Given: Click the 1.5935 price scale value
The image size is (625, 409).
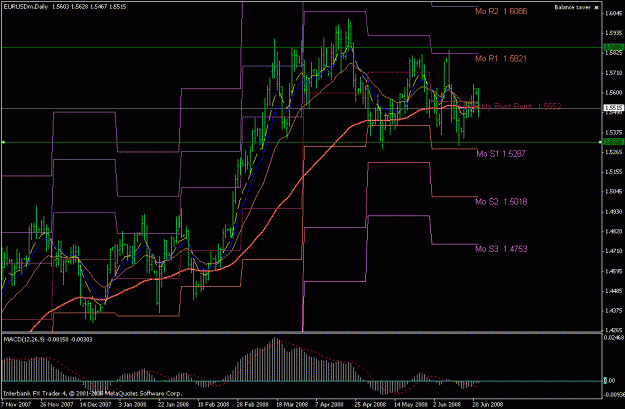Looking at the screenshot, I should pyautogui.click(x=613, y=33).
